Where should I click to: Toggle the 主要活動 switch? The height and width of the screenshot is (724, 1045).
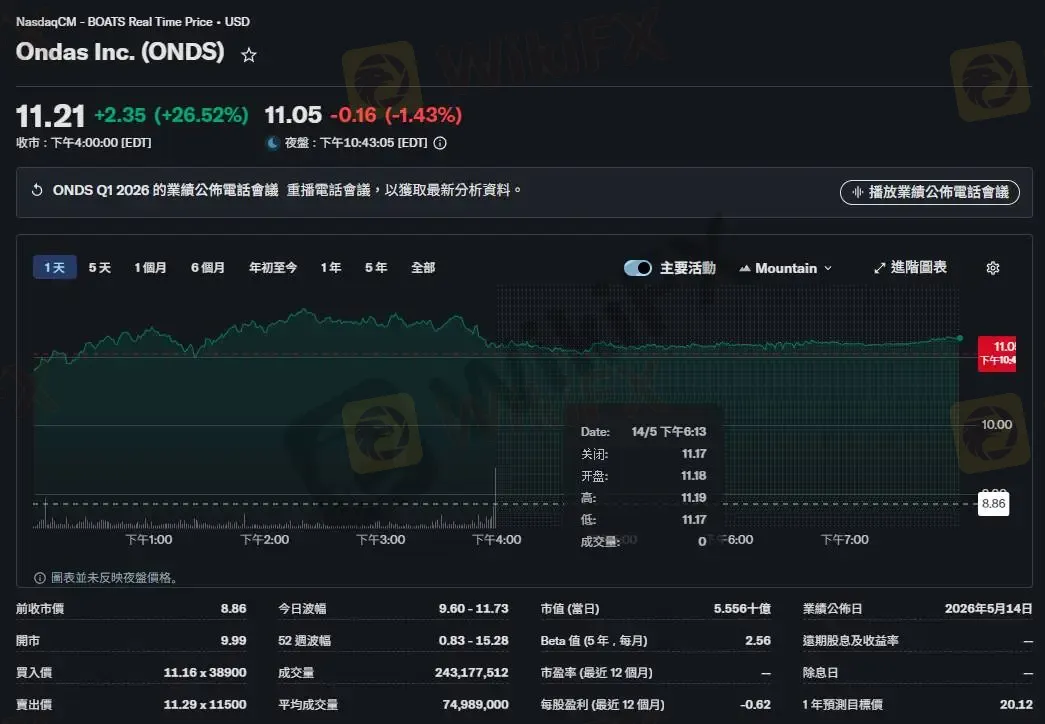point(638,268)
